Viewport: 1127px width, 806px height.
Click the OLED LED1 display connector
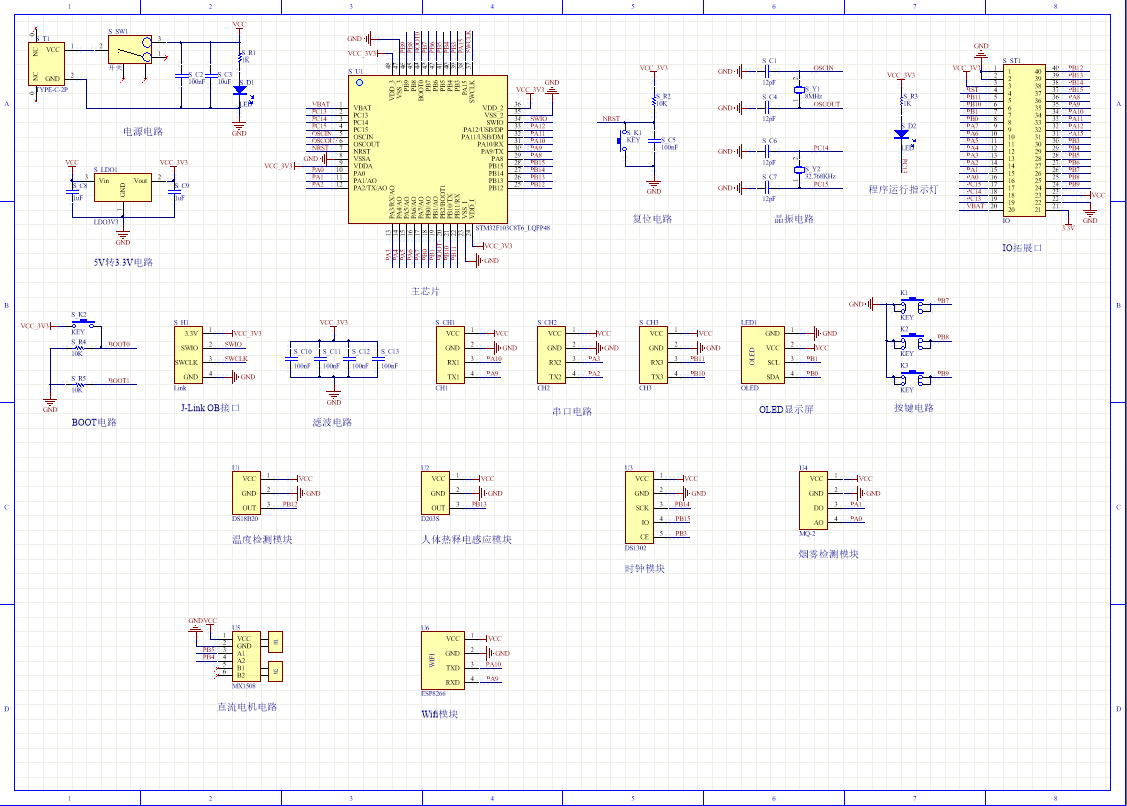click(763, 354)
